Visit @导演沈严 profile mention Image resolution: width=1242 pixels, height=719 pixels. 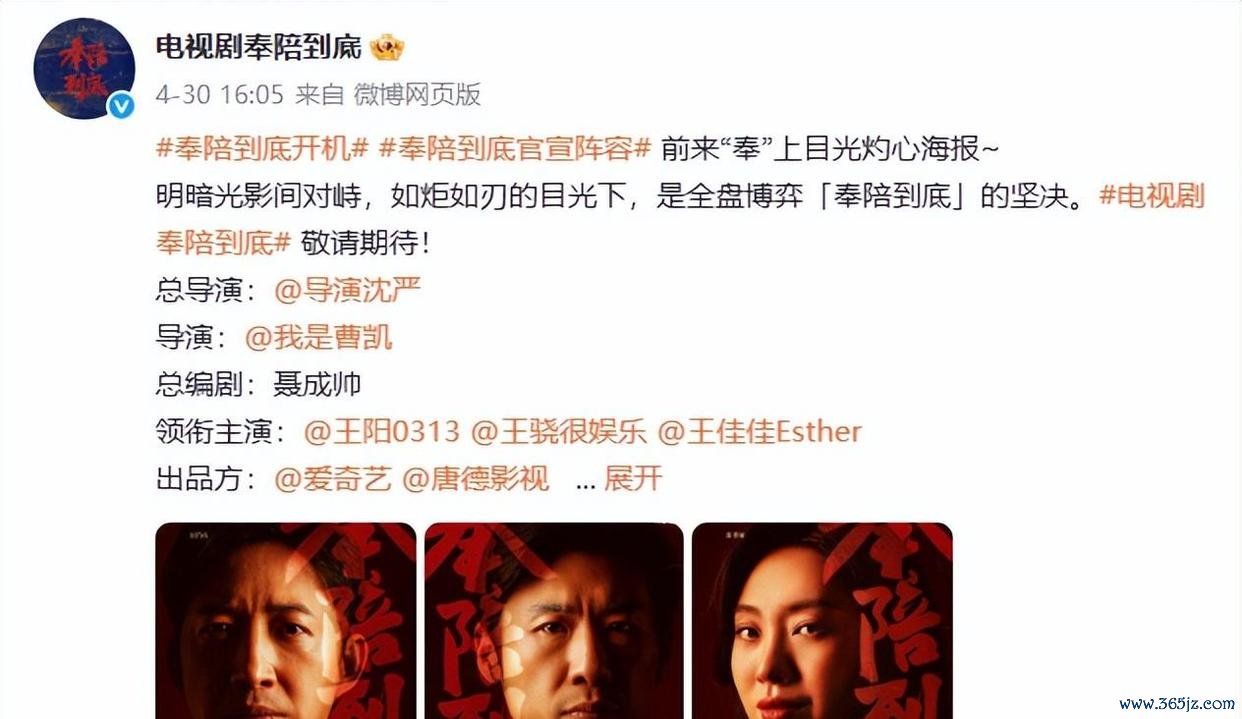click(347, 291)
